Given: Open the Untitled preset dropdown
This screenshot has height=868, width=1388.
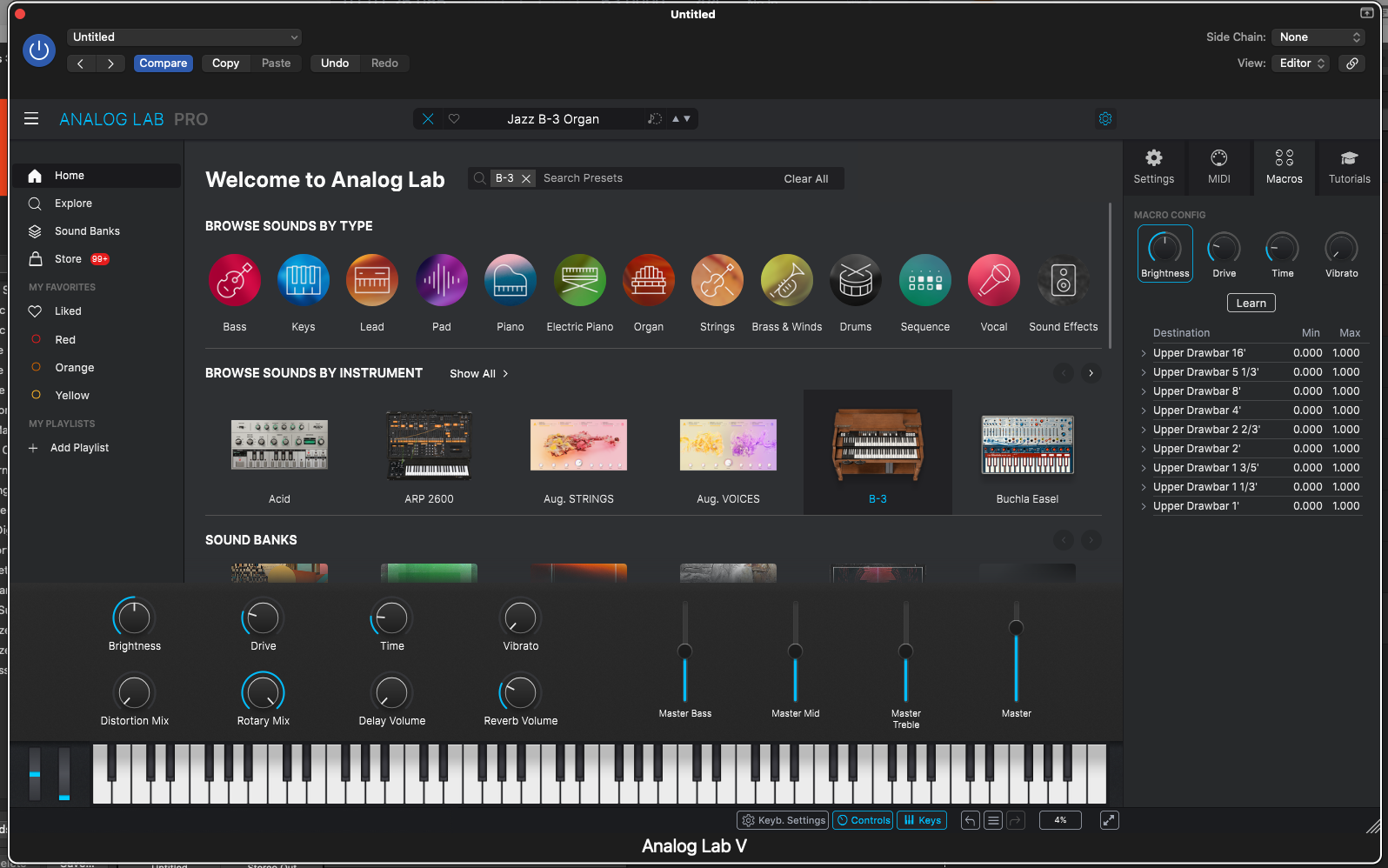Looking at the screenshot, I should tap(184, 37).
